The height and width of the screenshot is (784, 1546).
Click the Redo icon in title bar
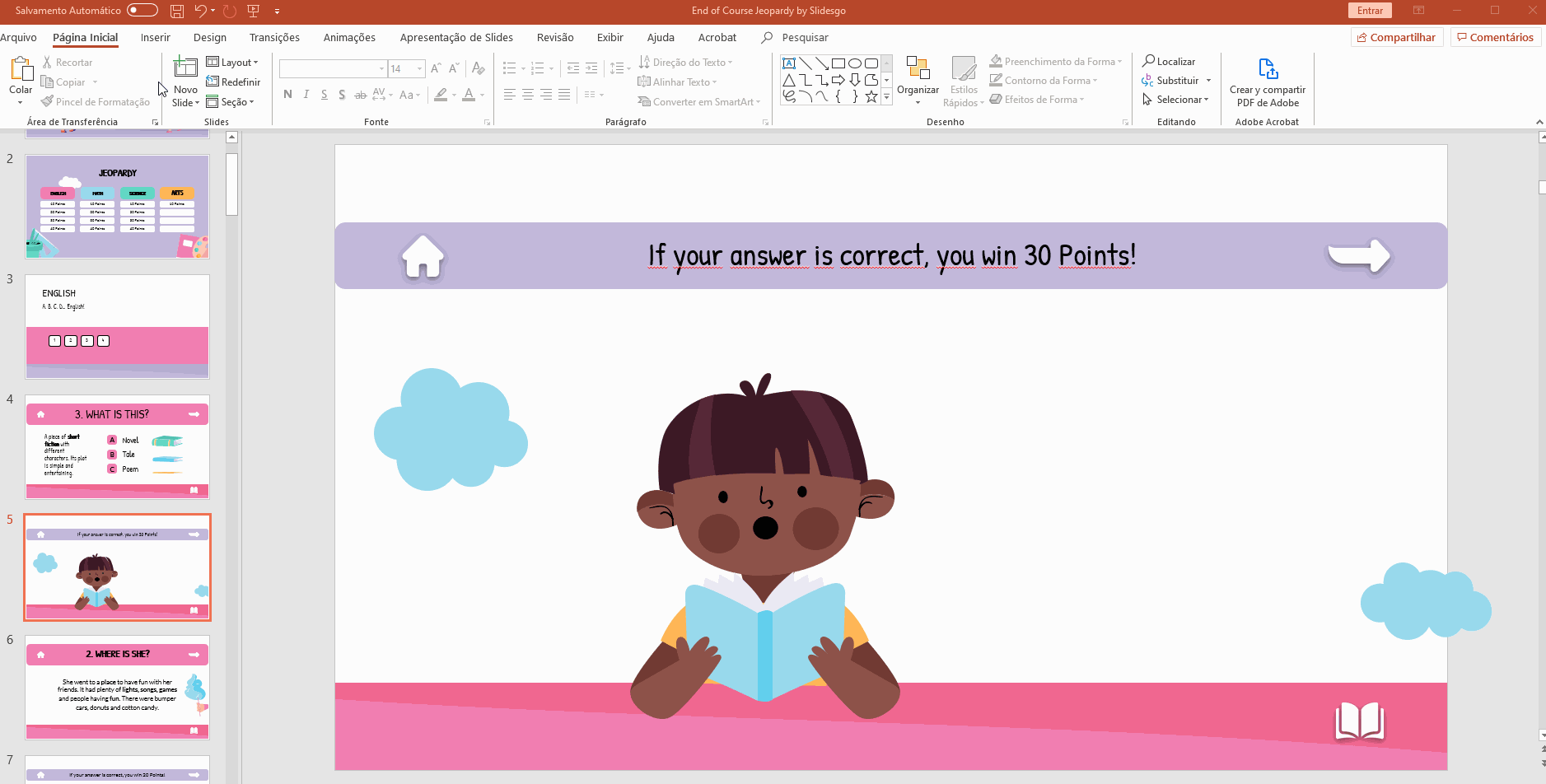pos(230,11)
